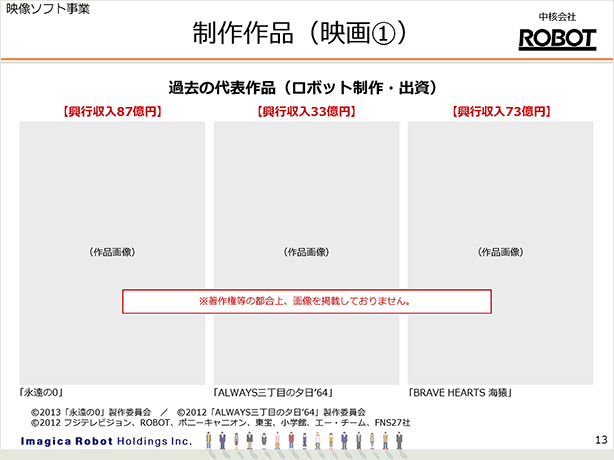The image size is (614, 460).
Task: Click the 【興行収入87億円】 revenue label
Action: (x=112, y=112)
